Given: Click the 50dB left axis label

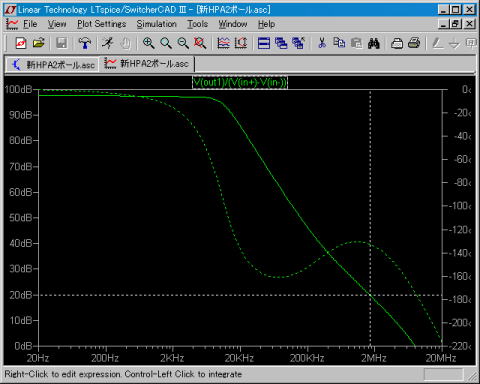Looking at the screenshot, I should 21,218.
